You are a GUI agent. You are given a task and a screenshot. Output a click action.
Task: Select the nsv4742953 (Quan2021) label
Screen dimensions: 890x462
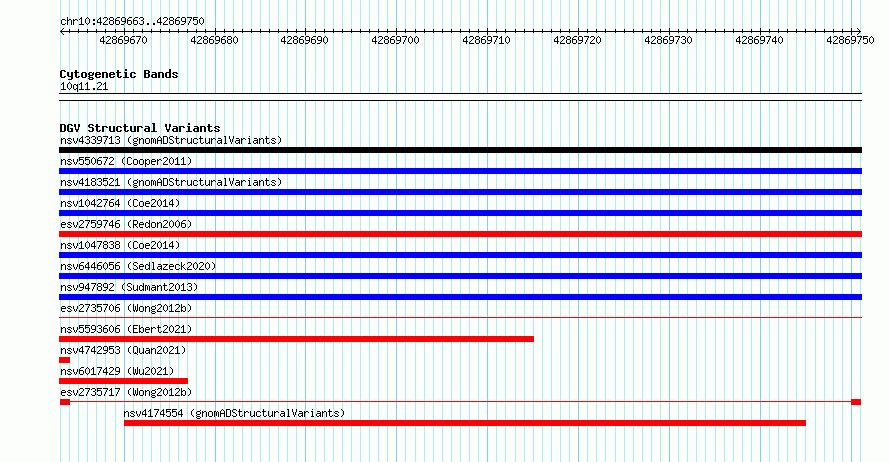(x=123, y=350)
